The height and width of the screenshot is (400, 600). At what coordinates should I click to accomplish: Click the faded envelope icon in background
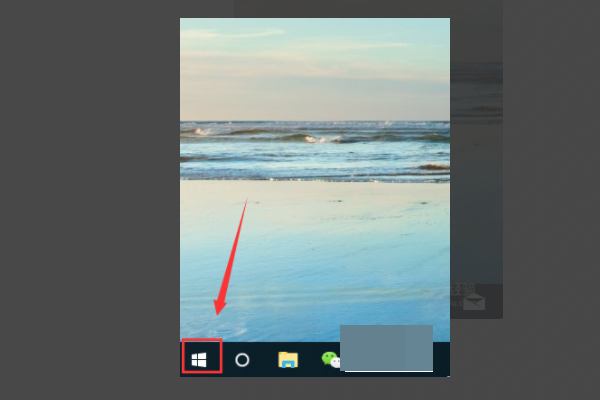[473, 301]
